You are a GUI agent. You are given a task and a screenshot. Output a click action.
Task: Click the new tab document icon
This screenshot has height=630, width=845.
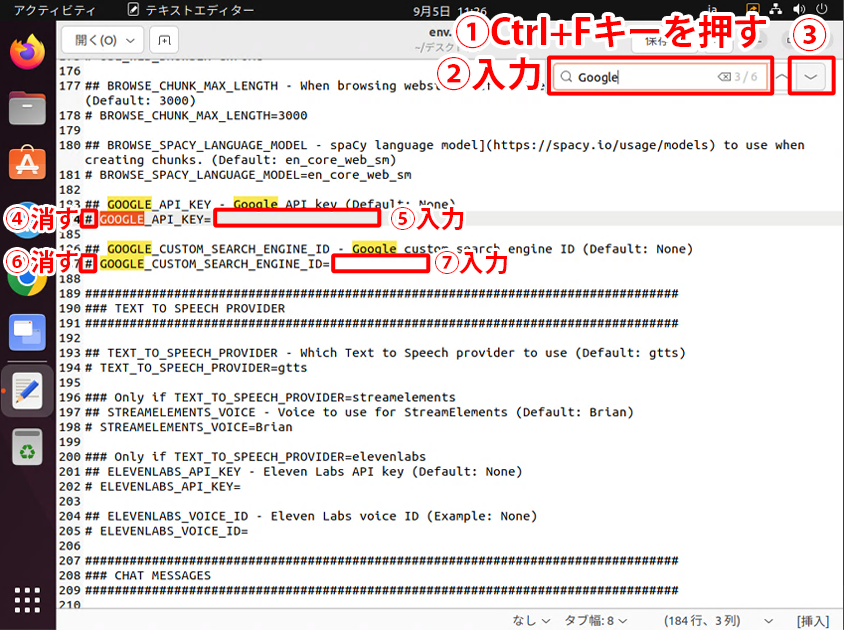(163, 41)
